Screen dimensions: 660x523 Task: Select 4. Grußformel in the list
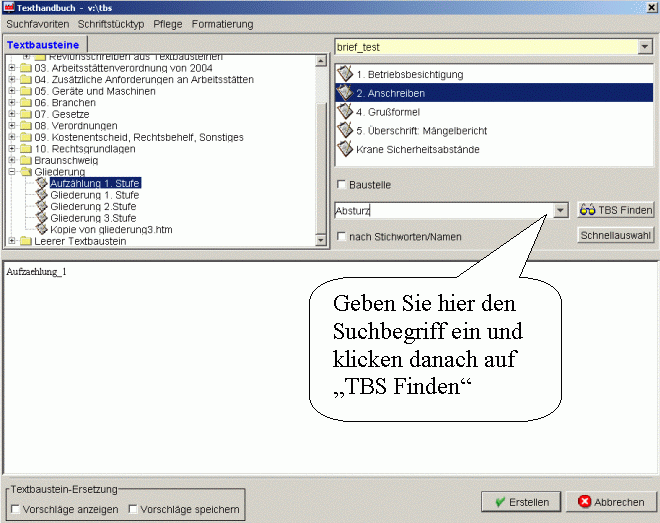[x=494, y=112]
